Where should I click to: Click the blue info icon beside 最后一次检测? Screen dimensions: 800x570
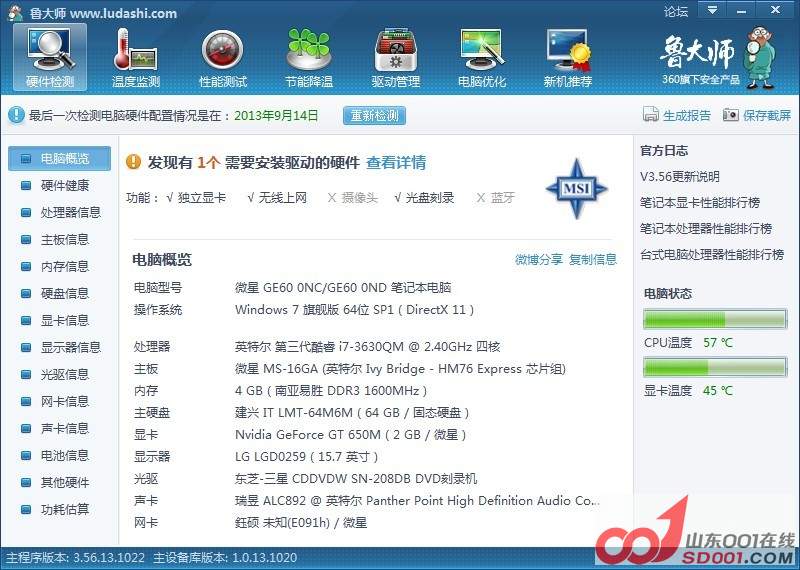pos(16,115)
